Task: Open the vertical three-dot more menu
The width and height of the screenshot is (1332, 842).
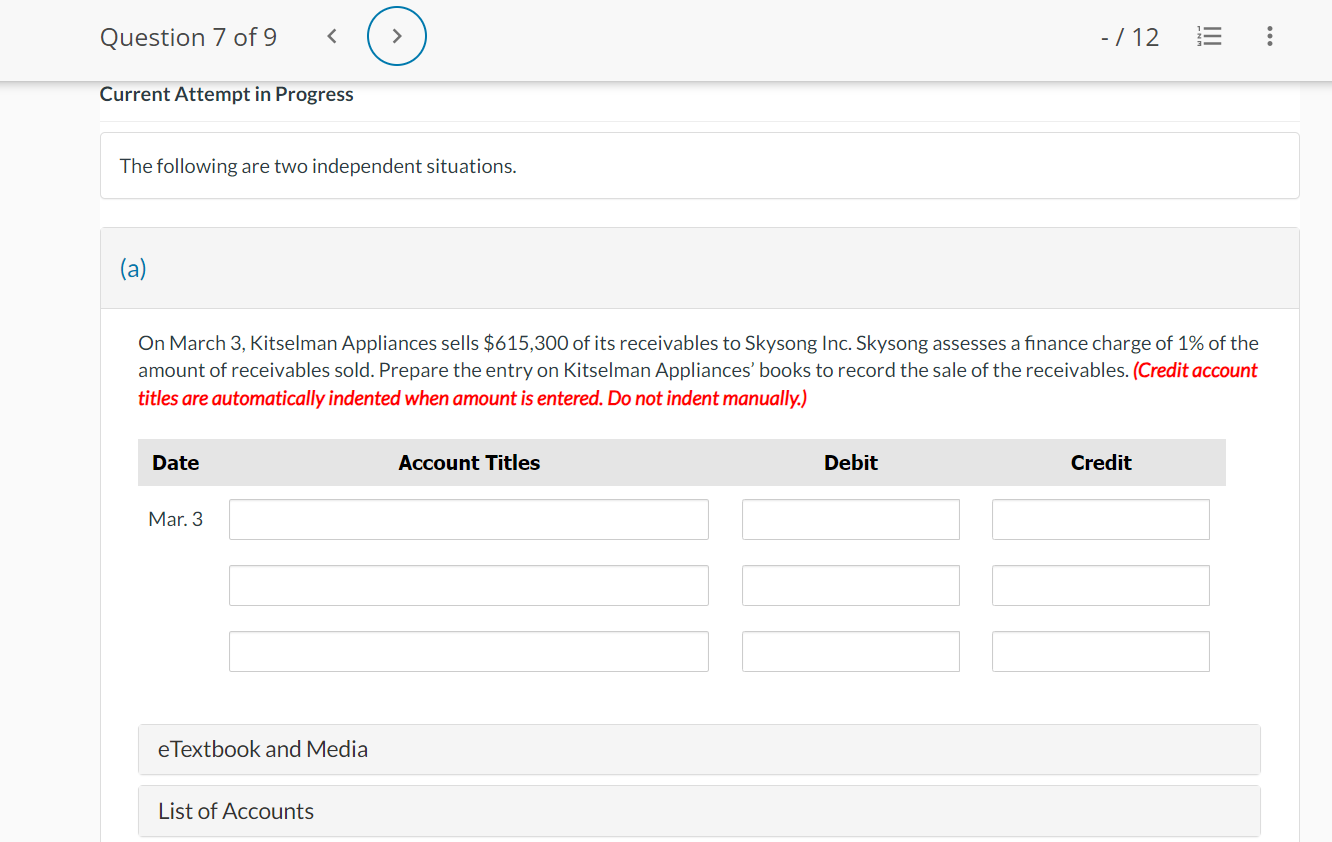Action: pyautogui.click(x=1269, y=37)
